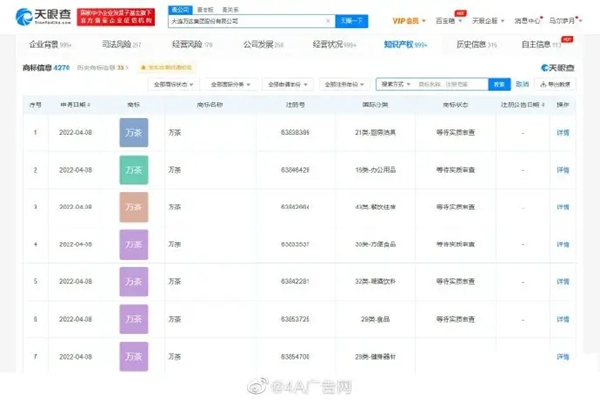This screenshot has width=600, height=400.
Task: Click the blue 搜索 button in trademark filter
Action: point(499,84)
